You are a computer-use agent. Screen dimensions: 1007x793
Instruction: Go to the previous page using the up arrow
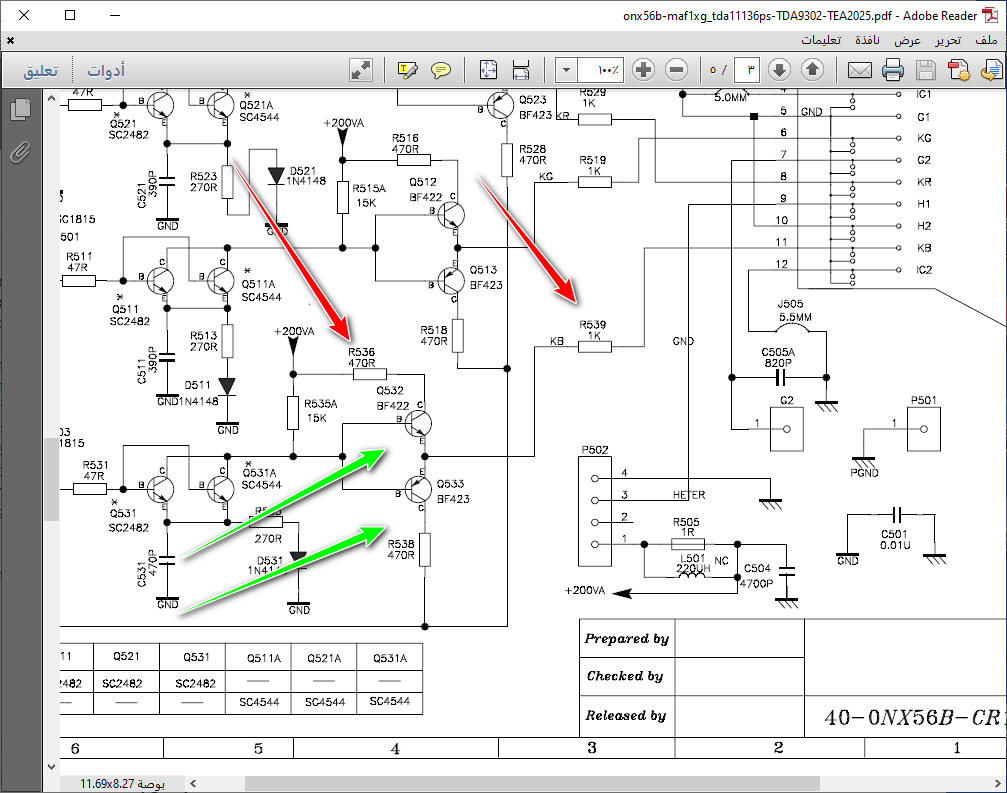pos(813,70)
